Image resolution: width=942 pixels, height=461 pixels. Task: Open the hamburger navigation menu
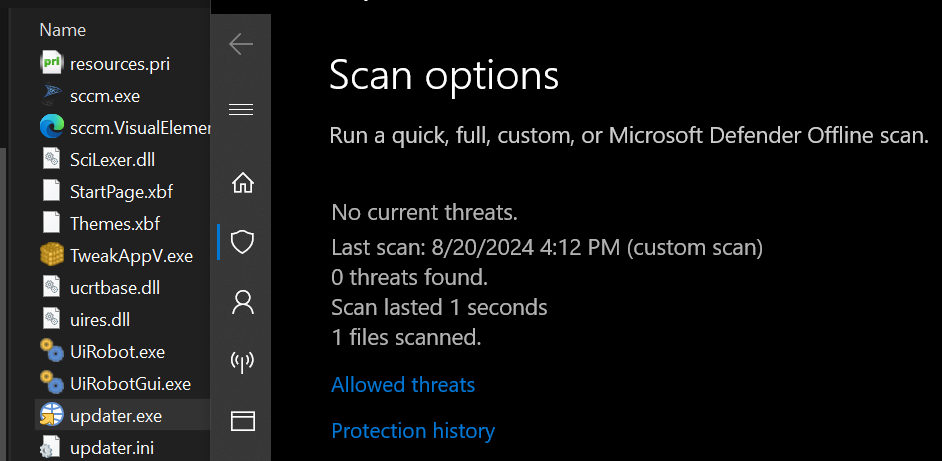(241, 109)
